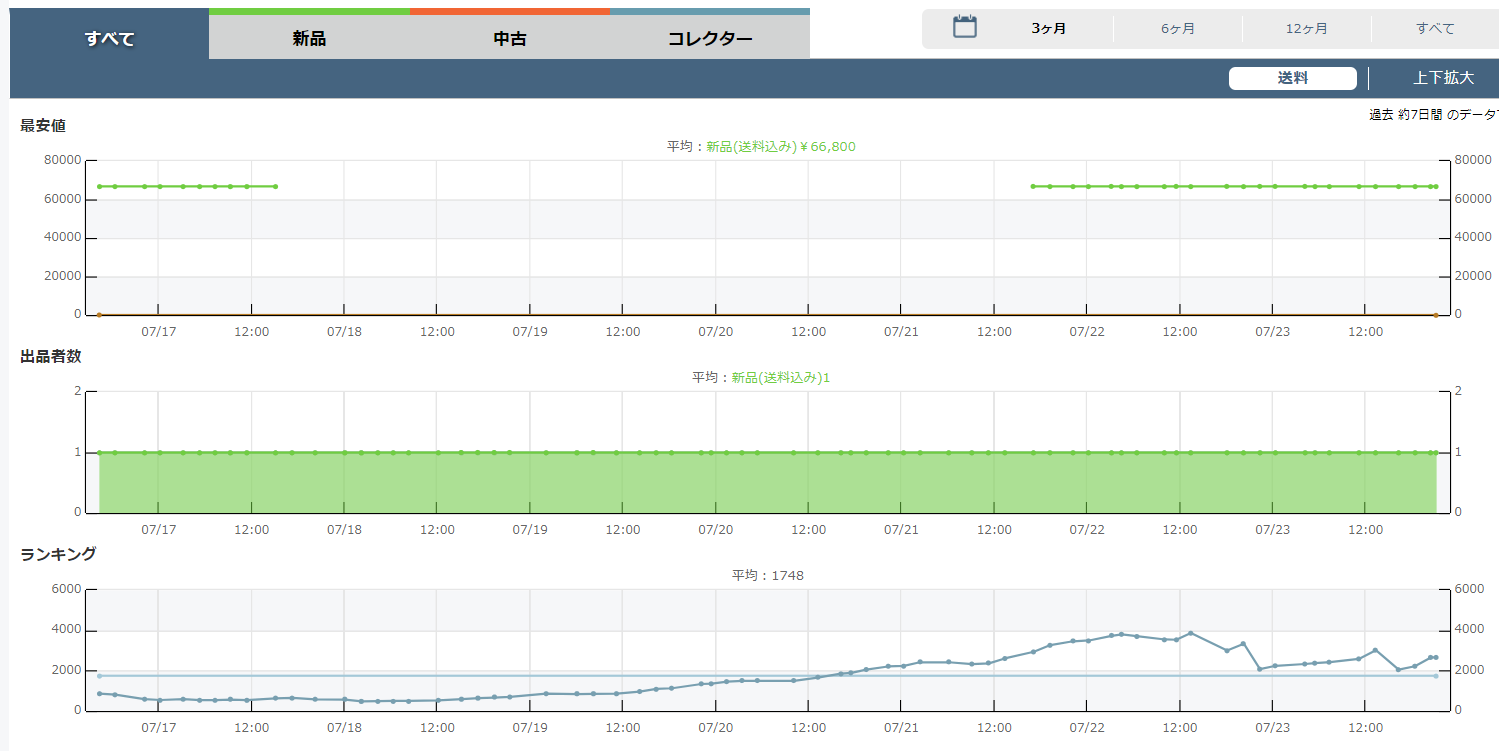Open the コレクター tab
The image size is (1499, 751).
pyautogui.click(x=709, y=39)
